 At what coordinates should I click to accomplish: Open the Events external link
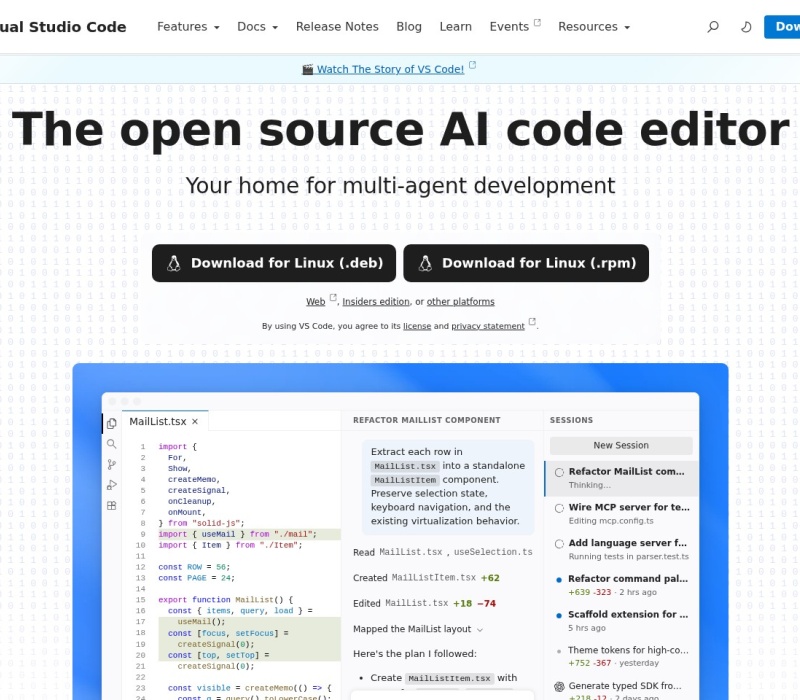[515, 27]
